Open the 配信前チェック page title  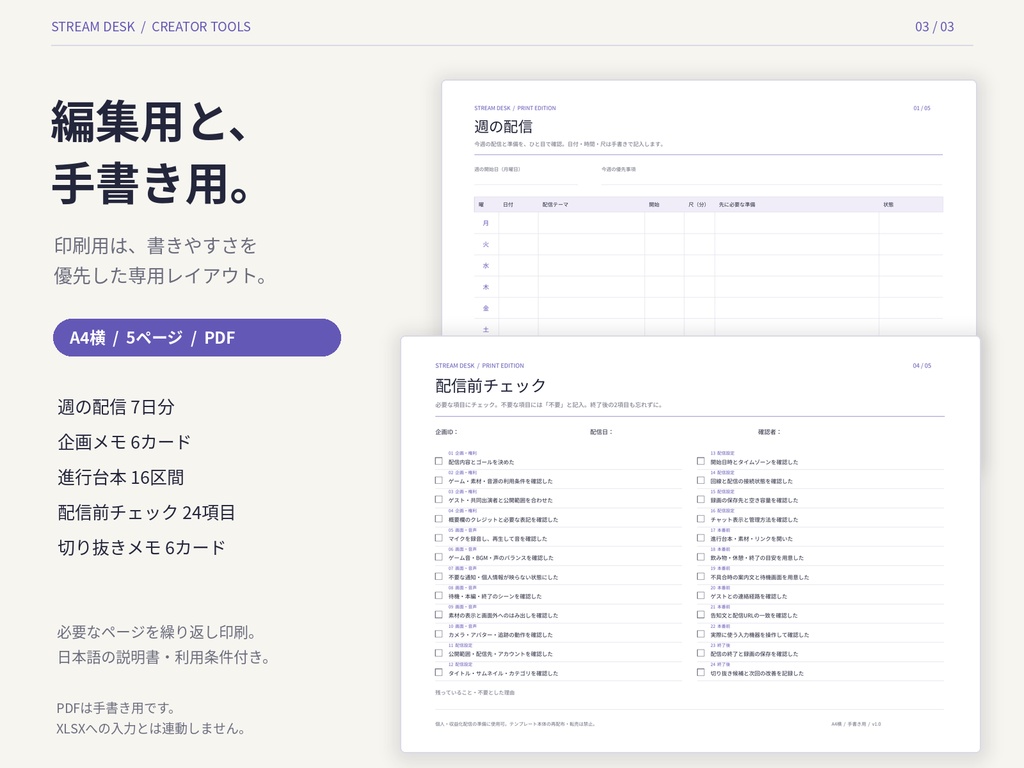click(x=490, y=386)
